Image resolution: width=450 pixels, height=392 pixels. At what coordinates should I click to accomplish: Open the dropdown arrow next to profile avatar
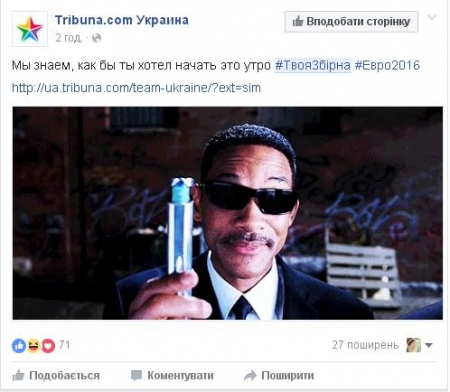tap(429, 345)
